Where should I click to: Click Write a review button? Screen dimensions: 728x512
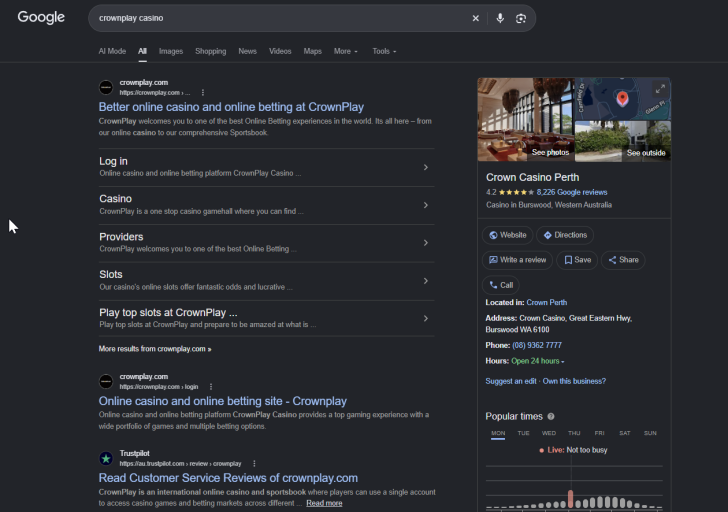[x=518, y=260]
